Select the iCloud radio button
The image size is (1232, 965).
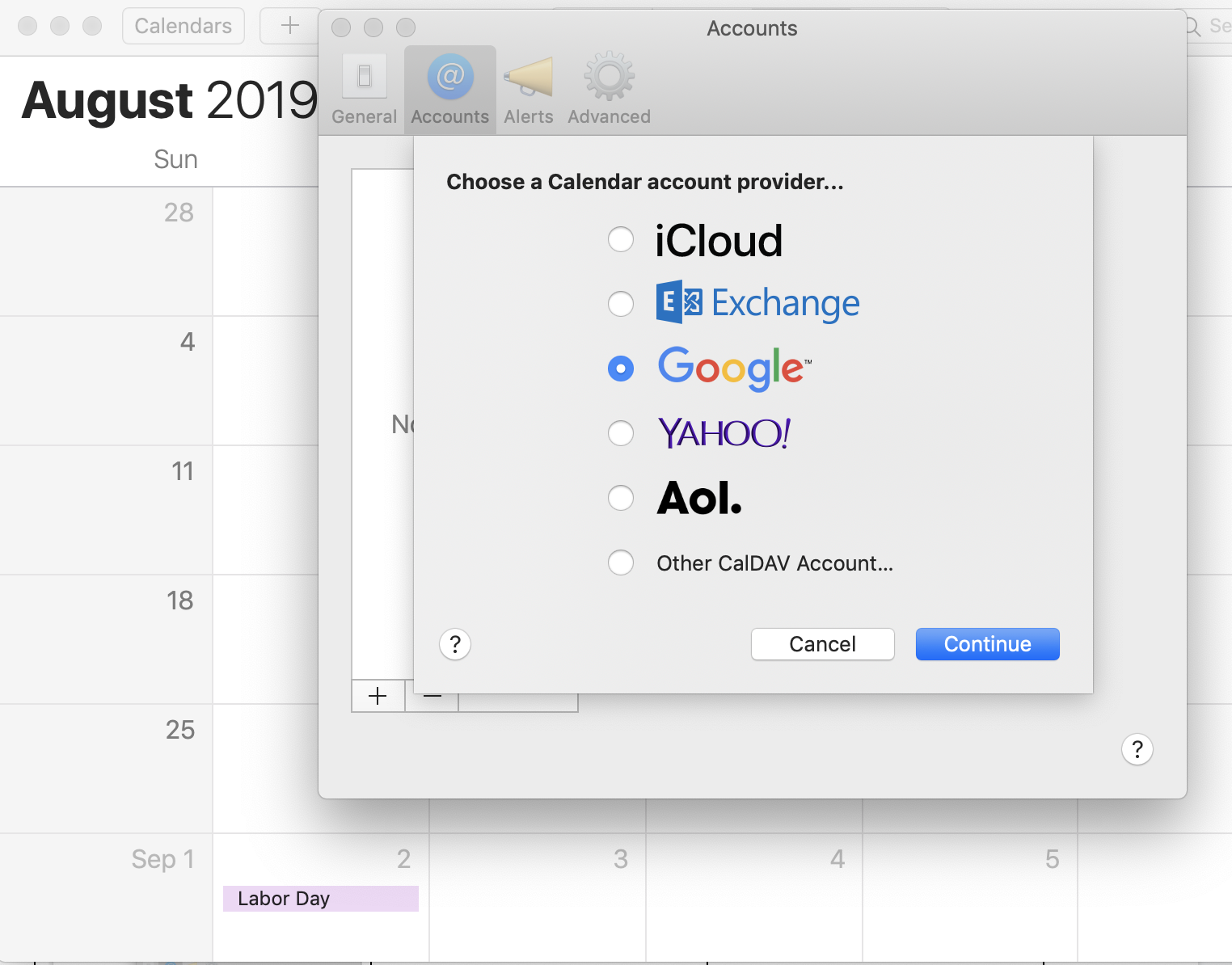pyautogui.click(x=621, y=239)
